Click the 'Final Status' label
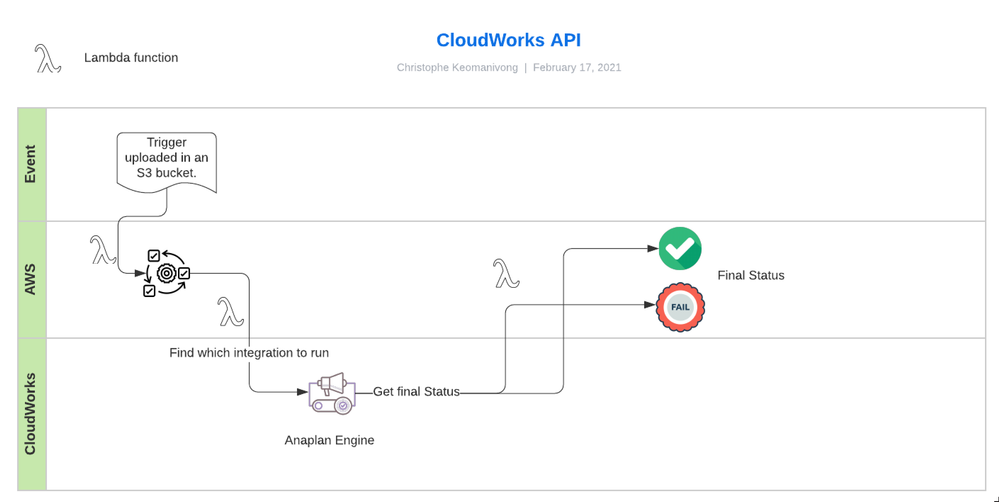The image size is (999, 502). (751, 275)
